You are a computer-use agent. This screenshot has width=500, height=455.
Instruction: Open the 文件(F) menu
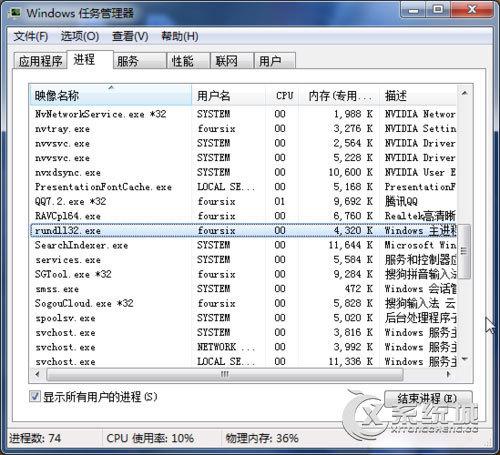(31, 36)
